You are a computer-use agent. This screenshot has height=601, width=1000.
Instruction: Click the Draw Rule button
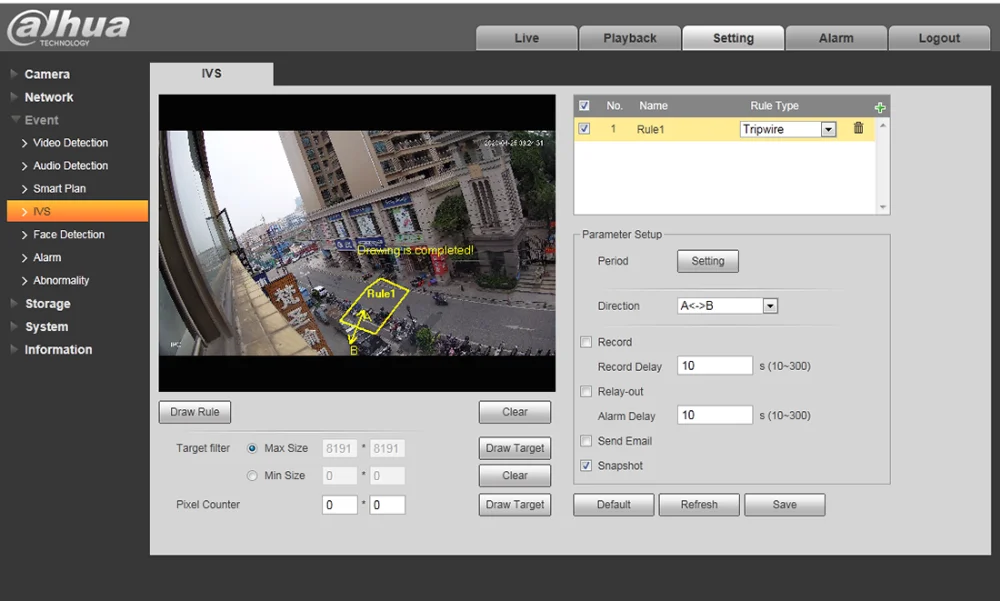195,412
